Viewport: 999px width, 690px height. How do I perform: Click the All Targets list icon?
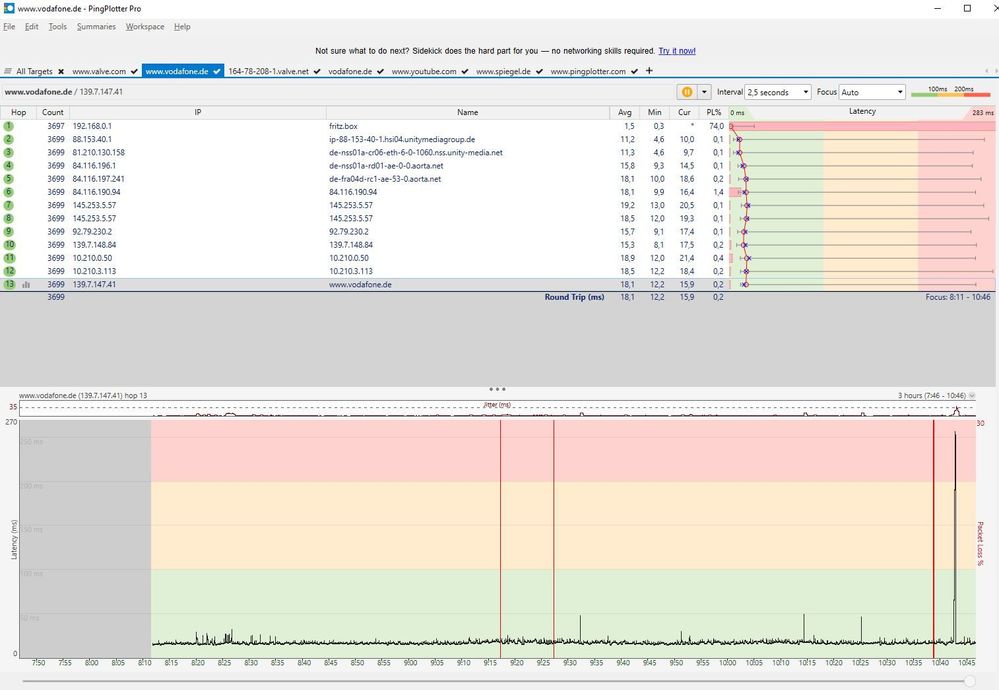(8, 72)
